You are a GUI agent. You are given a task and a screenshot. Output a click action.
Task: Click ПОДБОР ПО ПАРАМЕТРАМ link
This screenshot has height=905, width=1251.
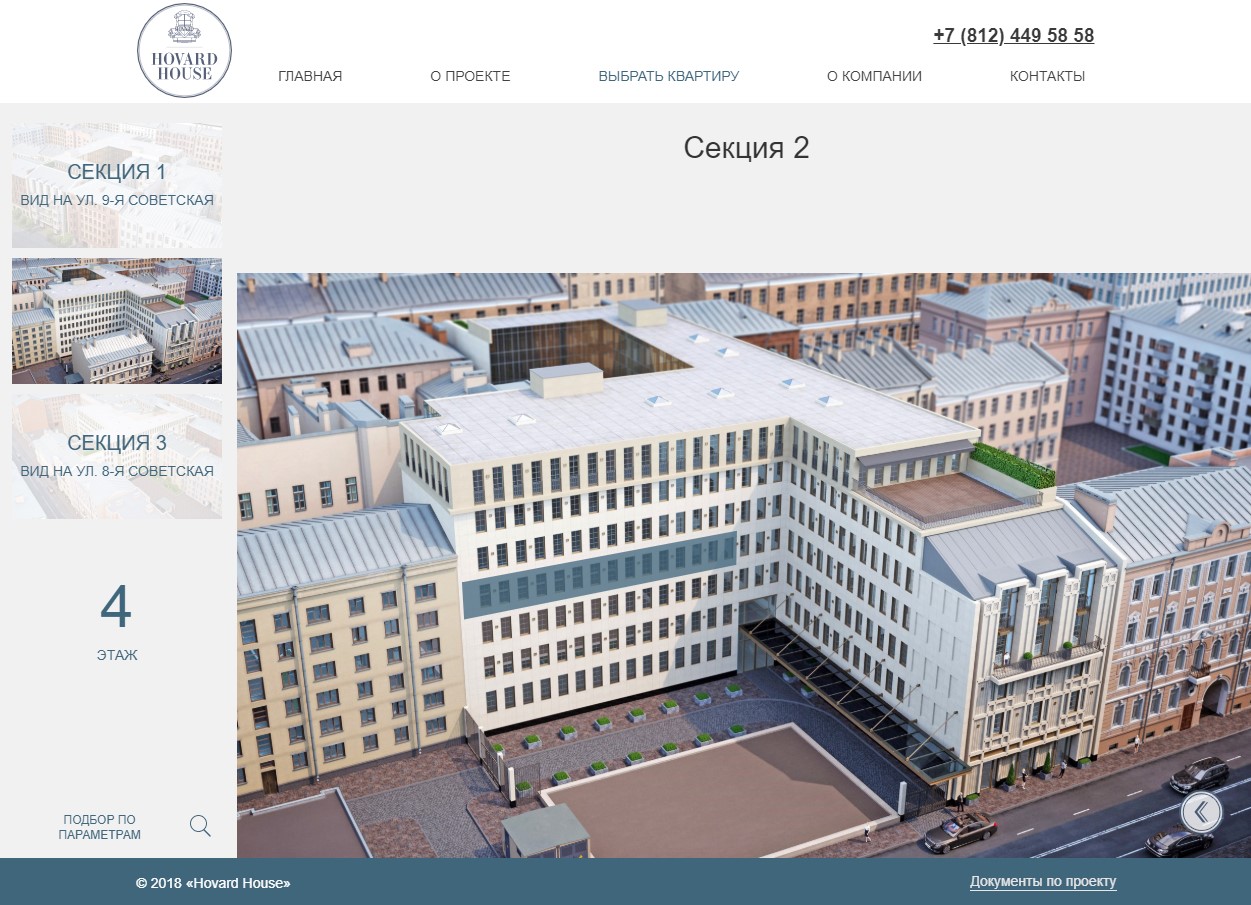point(99,827)
